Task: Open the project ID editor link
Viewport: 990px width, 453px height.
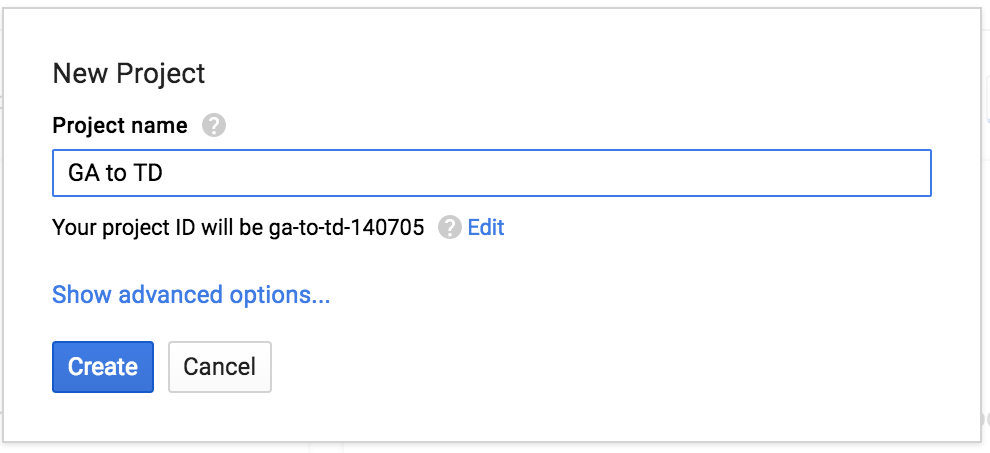Action: point(486,227)
